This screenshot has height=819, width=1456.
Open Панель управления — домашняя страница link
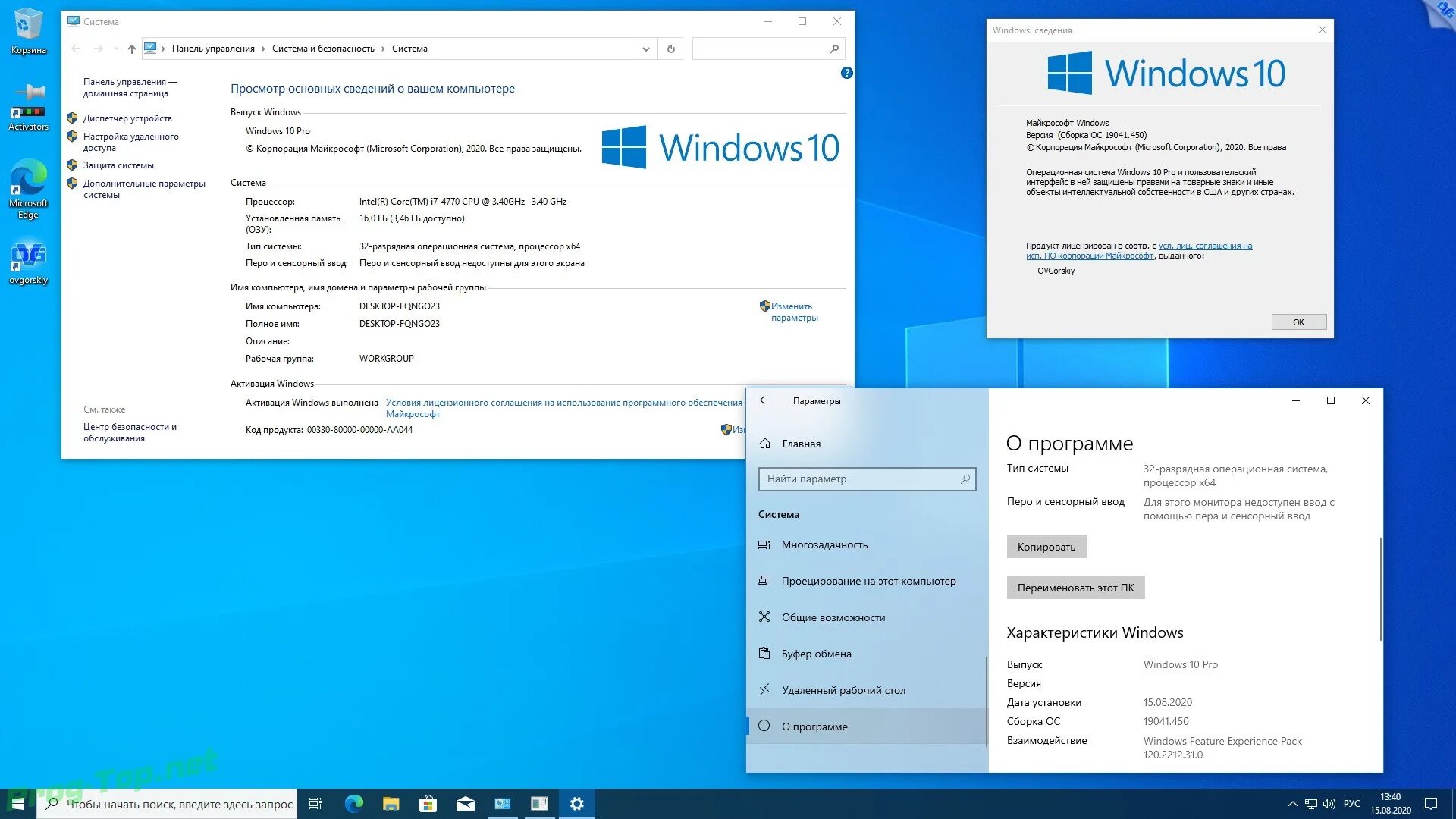(x=130, y=87)
